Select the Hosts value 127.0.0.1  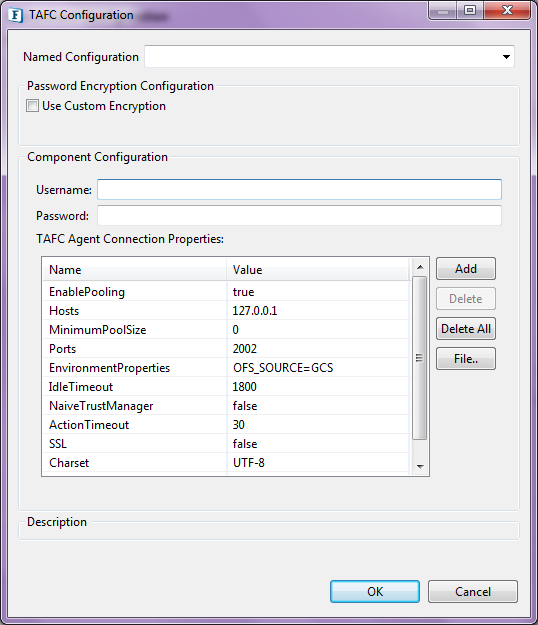click(x=255, y=311)
